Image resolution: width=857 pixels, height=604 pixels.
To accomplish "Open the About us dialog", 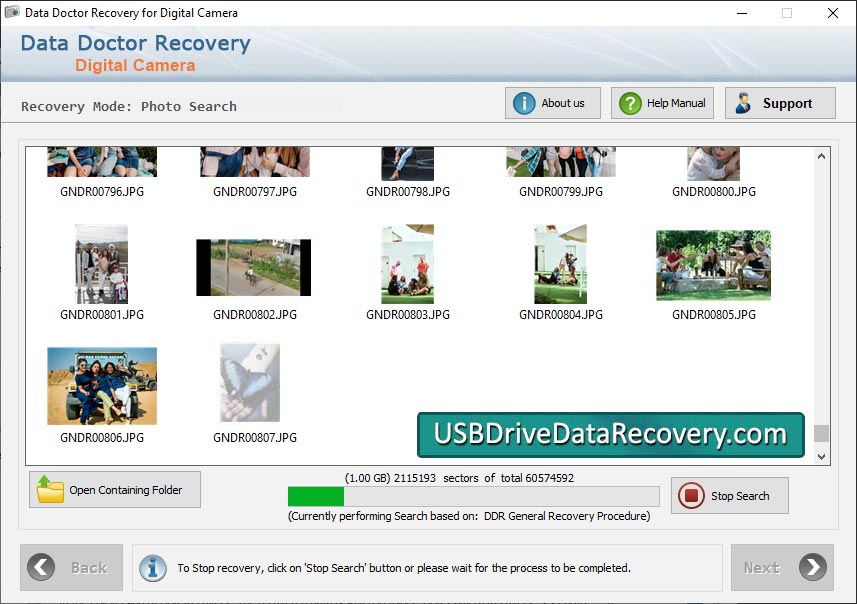I will pyautogui.click(x=553, y=103).
